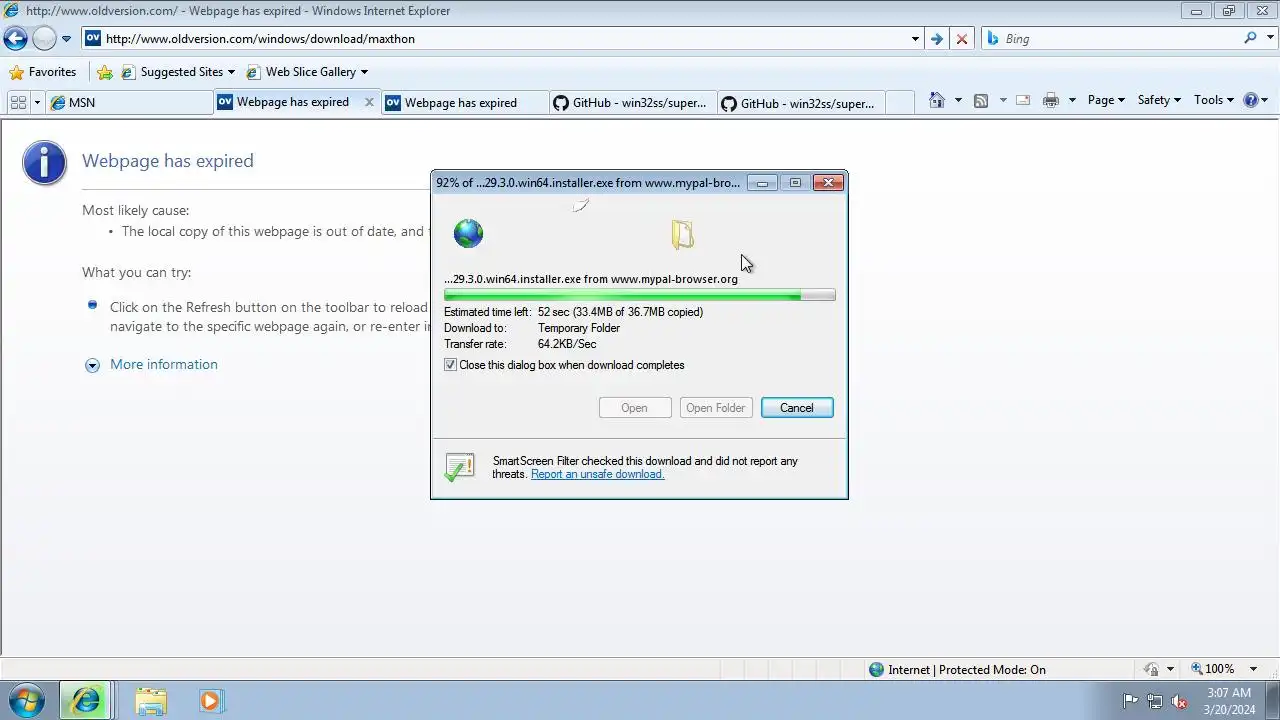Open the Safety menu
This screenshot has width=1280, height=720.
1159,100
